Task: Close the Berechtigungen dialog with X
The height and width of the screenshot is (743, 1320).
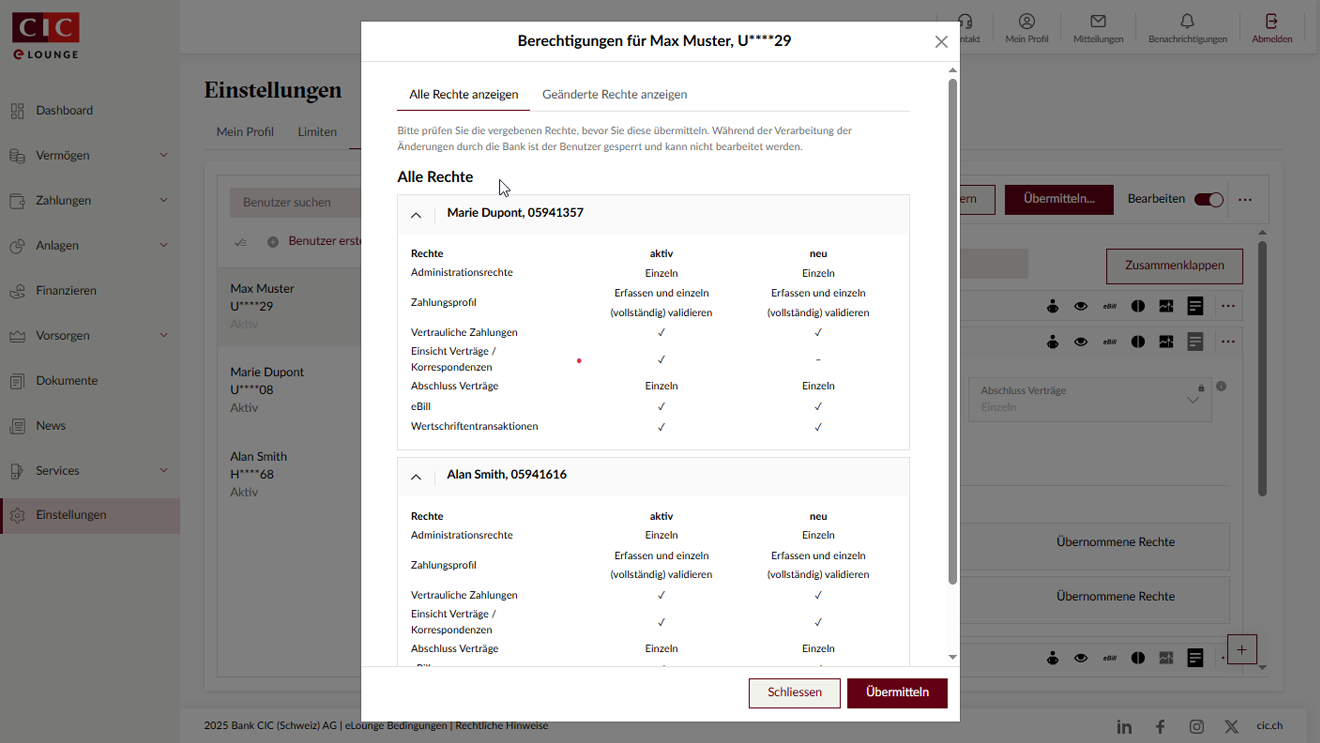Action: (x=941, y=42)
